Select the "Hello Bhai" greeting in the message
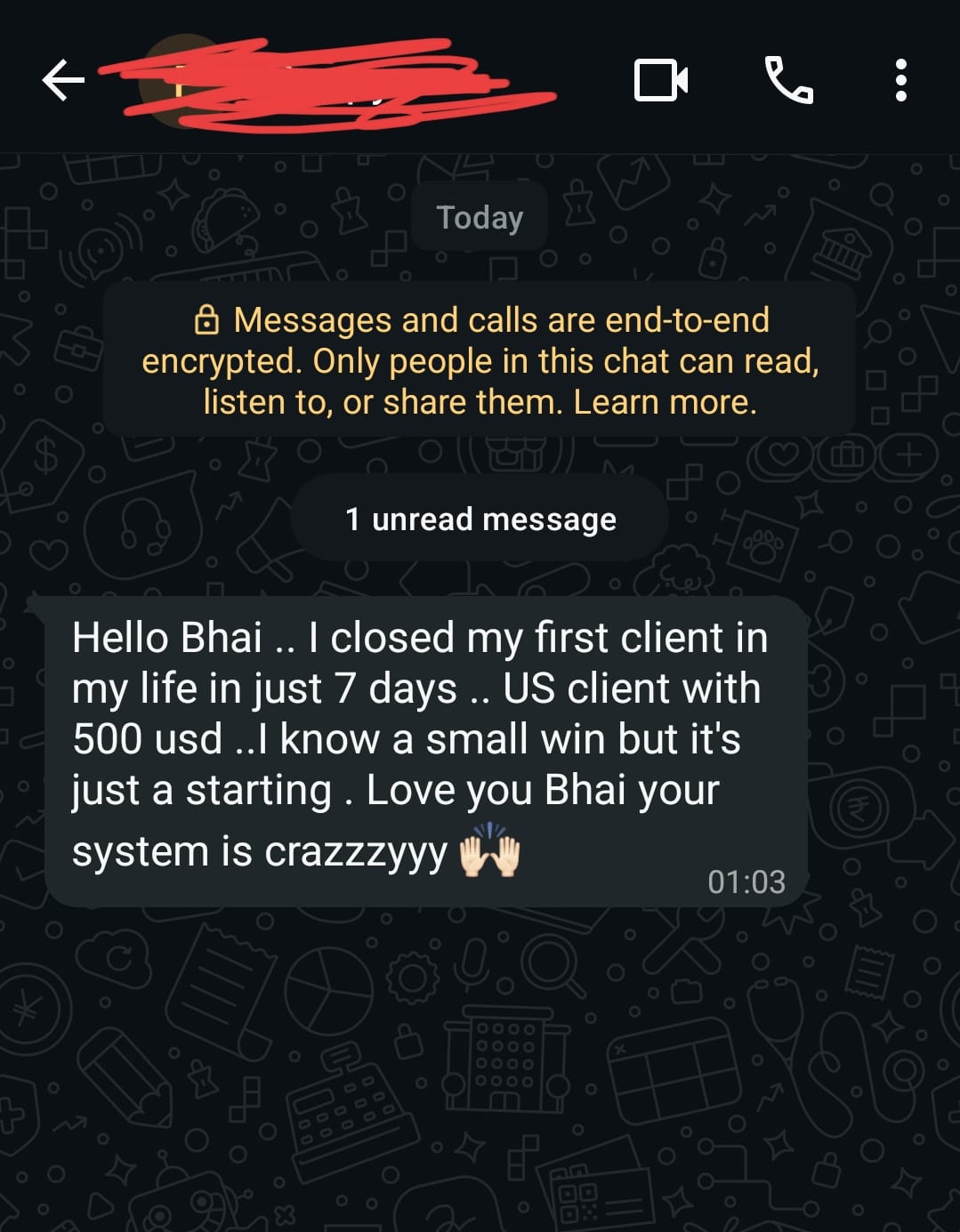 (167, 638)
